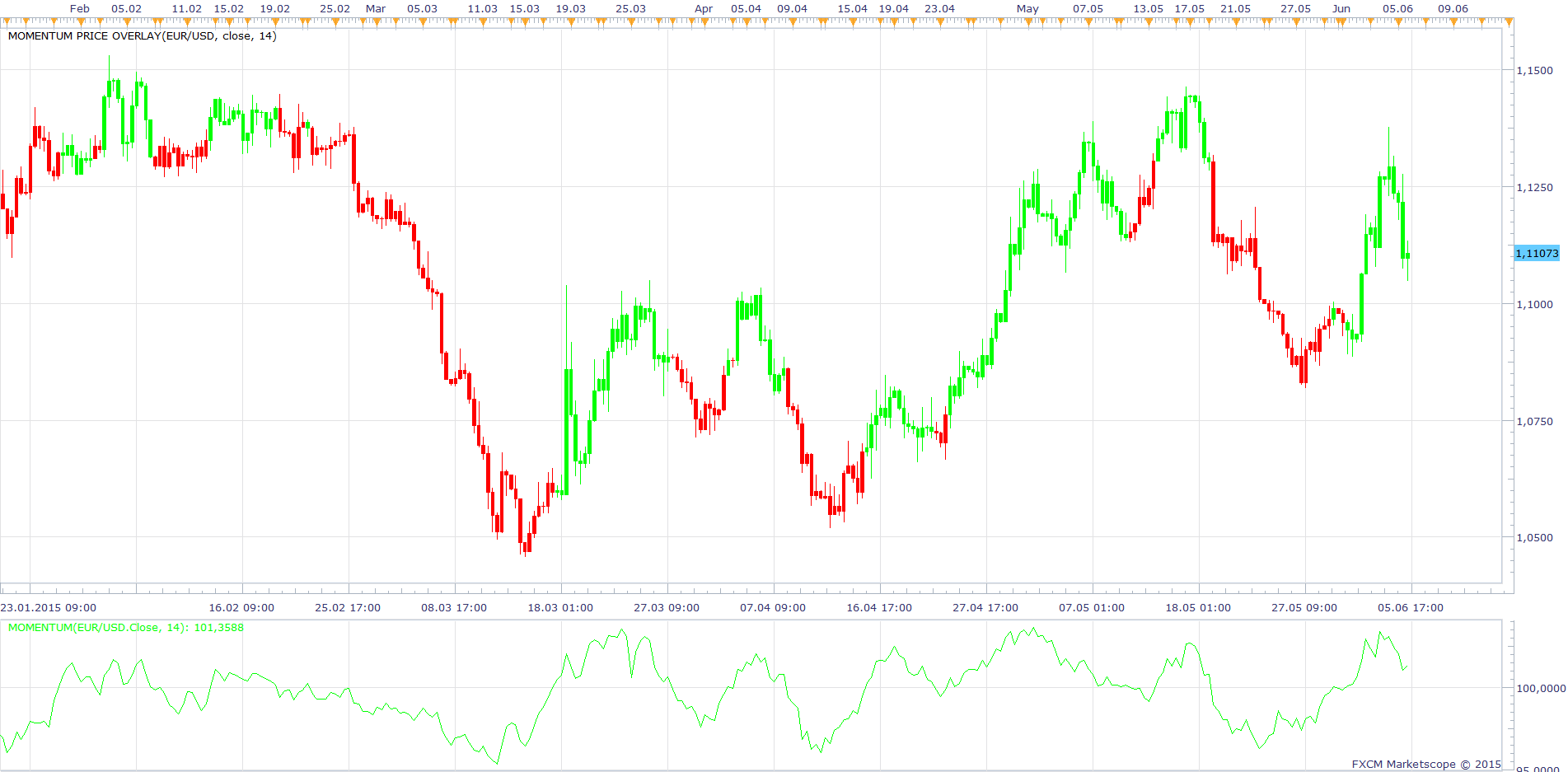Click the 07.05 01:00 date label
This screenshot has width=1568, height=772.
click(1092, 608)
